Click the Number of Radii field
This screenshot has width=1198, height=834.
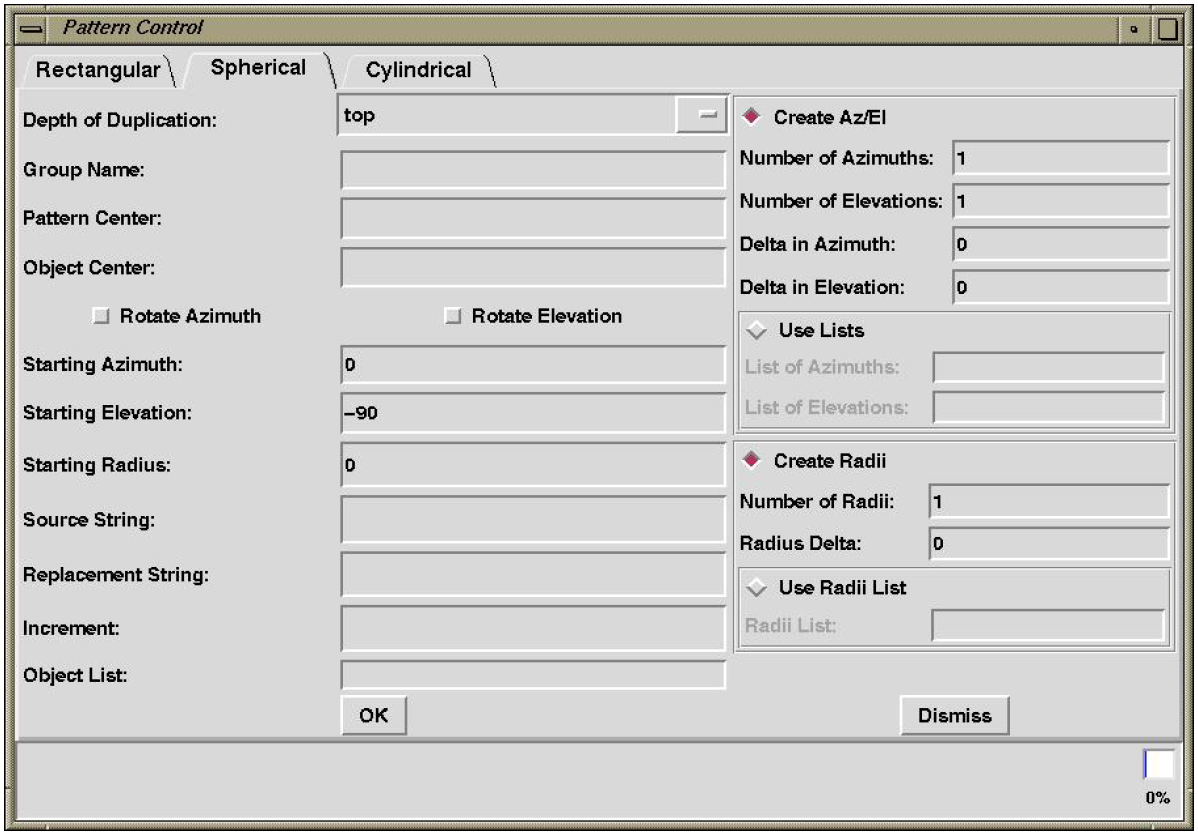coord(1049,501)
